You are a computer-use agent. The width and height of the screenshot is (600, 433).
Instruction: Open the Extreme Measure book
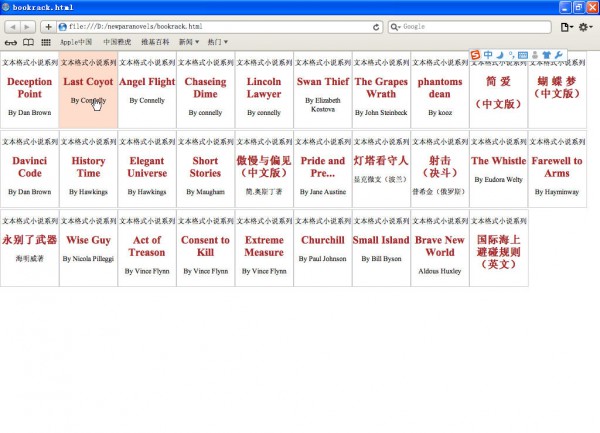(264, 246)
